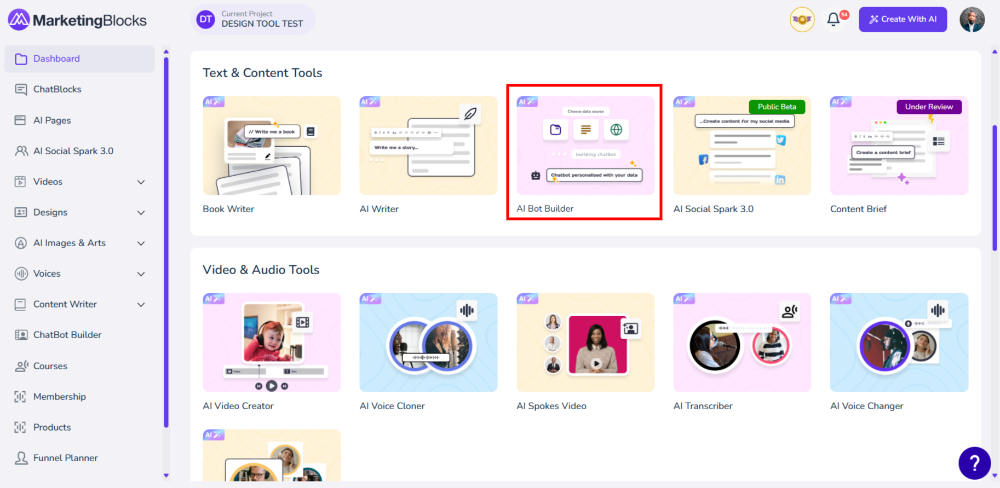Click the Under Review badge
The image size is (1000, 488).
click(929, 107)
